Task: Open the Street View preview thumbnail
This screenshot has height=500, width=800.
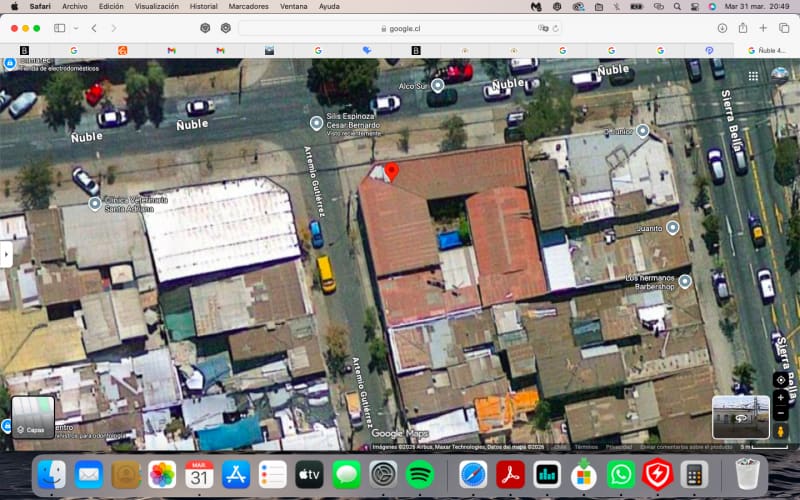Action: (x=741, y=417)
